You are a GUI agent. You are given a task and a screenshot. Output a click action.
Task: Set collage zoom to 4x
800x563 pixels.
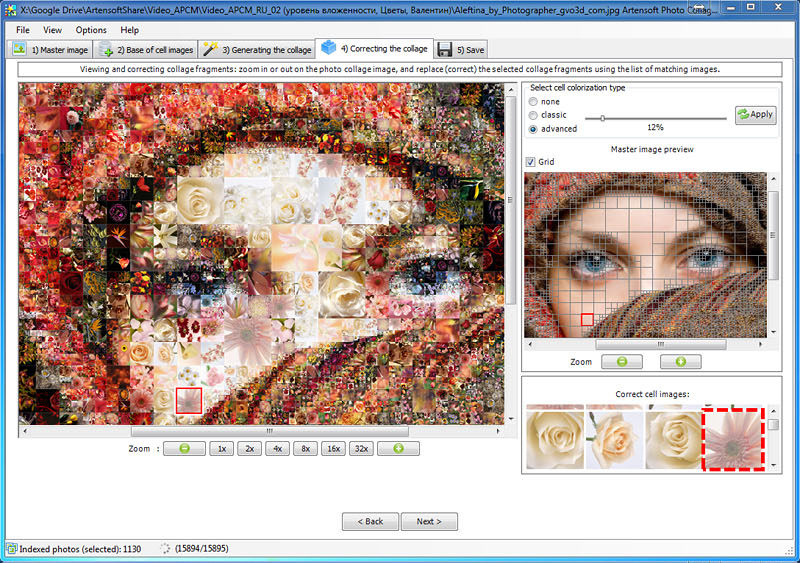[278, 449]
